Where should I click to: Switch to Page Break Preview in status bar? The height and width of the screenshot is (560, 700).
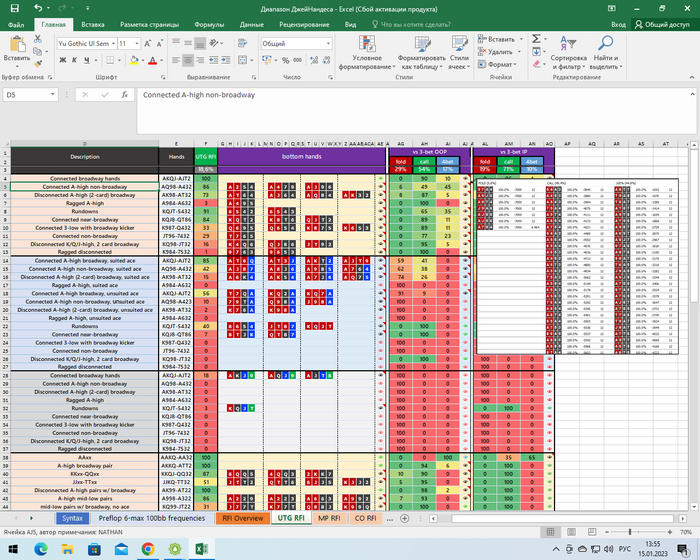coord(592,532)
